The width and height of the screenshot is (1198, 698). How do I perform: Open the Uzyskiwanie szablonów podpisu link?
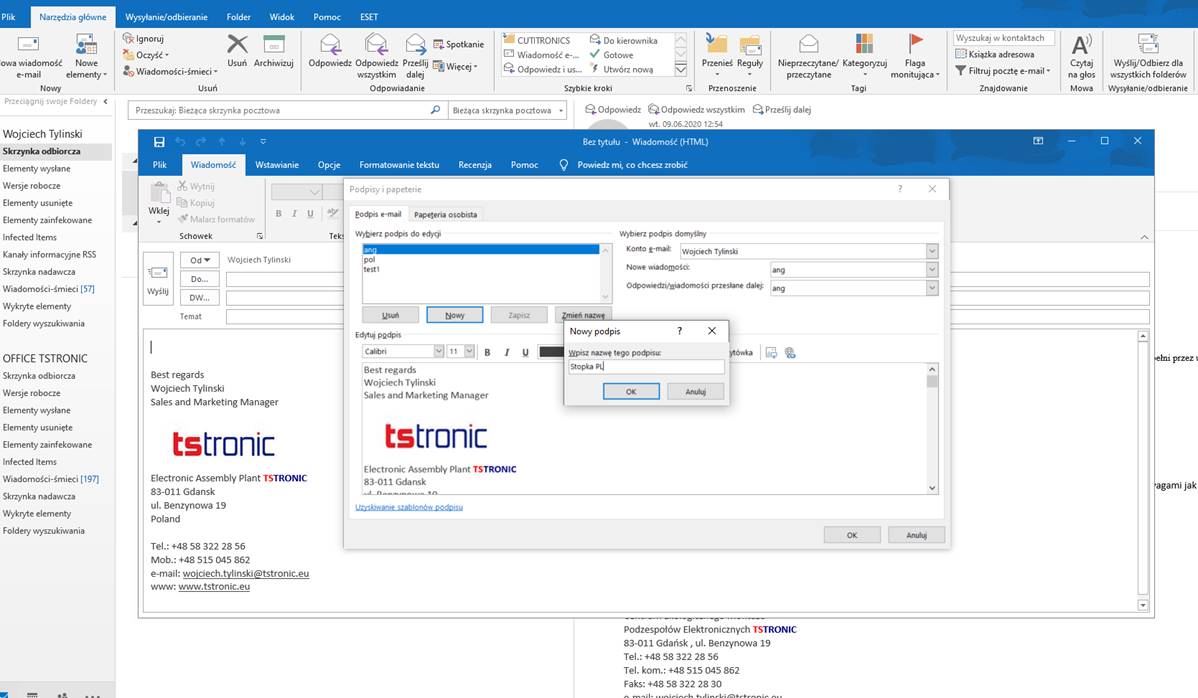point(409,507)
